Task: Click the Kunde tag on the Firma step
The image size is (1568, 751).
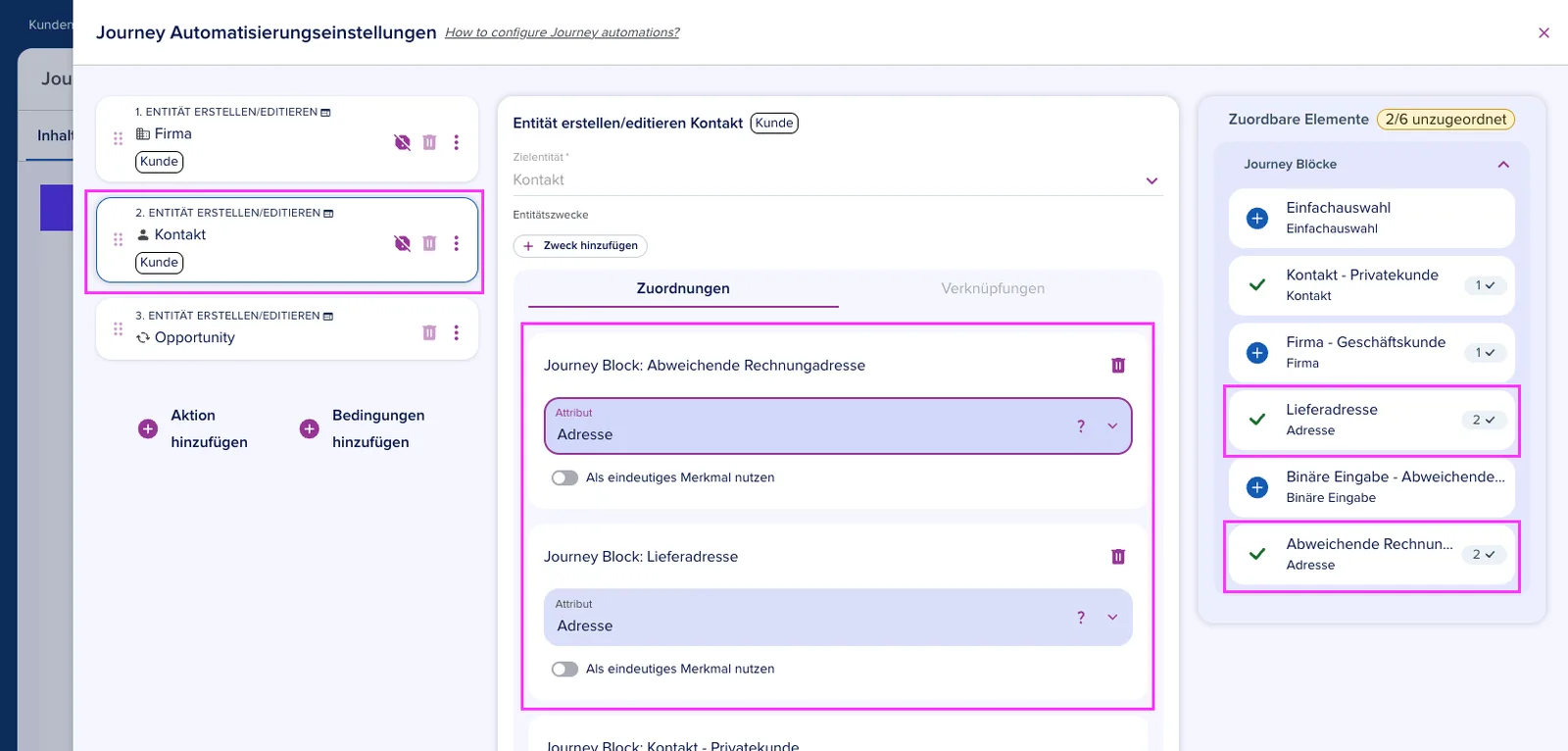Action: (x=160, y=162)
